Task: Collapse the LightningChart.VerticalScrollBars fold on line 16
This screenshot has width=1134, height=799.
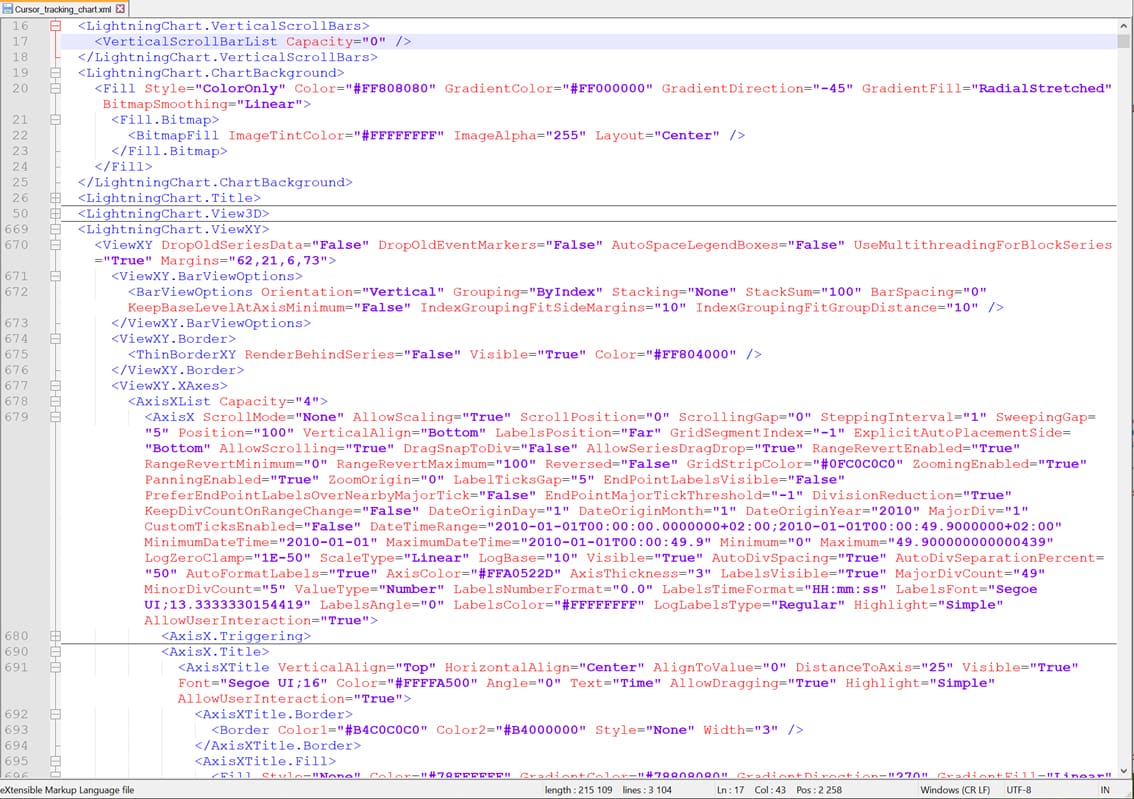Action: [55, 26]
